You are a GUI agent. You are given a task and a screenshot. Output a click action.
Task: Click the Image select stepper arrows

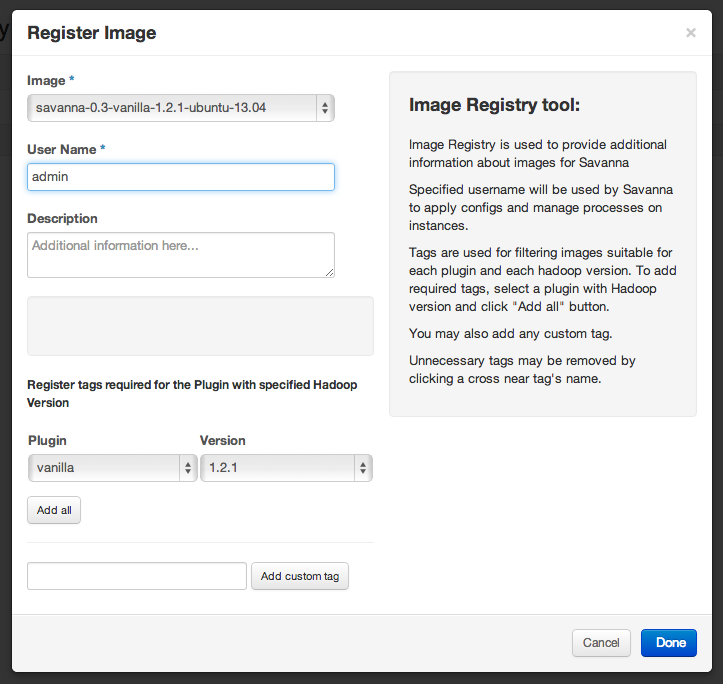(x=325, y=108)
